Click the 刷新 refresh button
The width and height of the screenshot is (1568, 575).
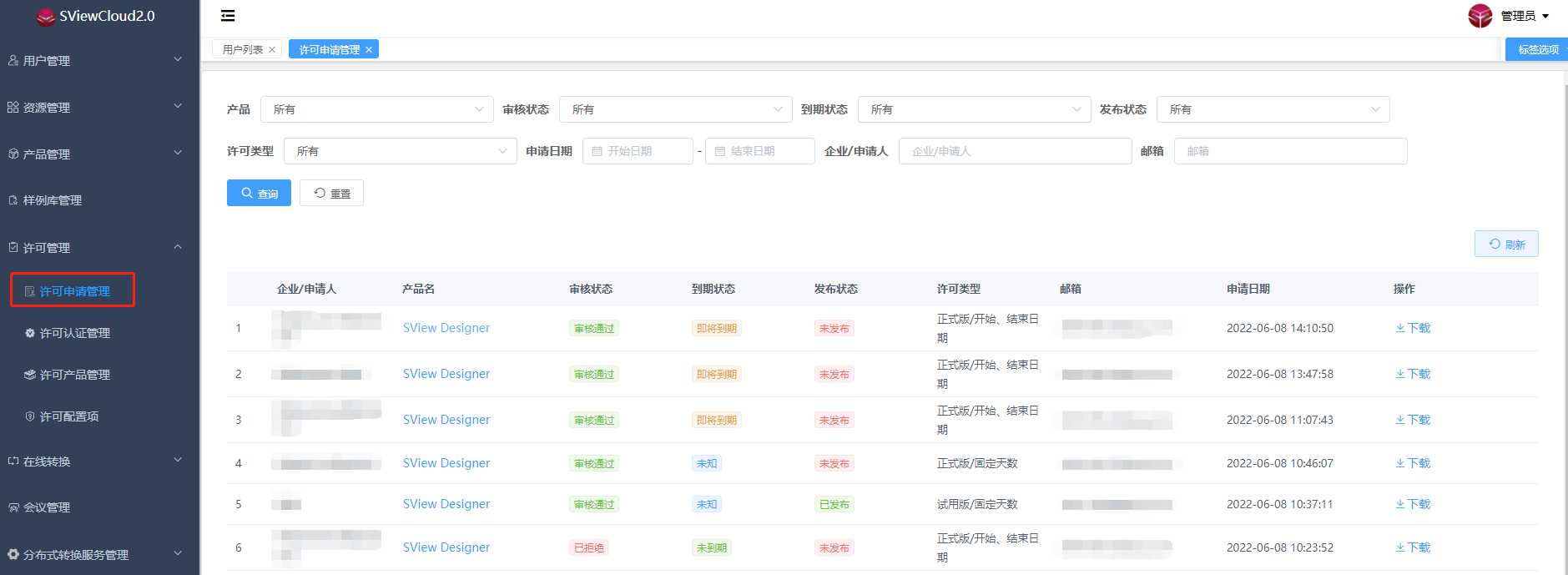[x=1506, y=244]
